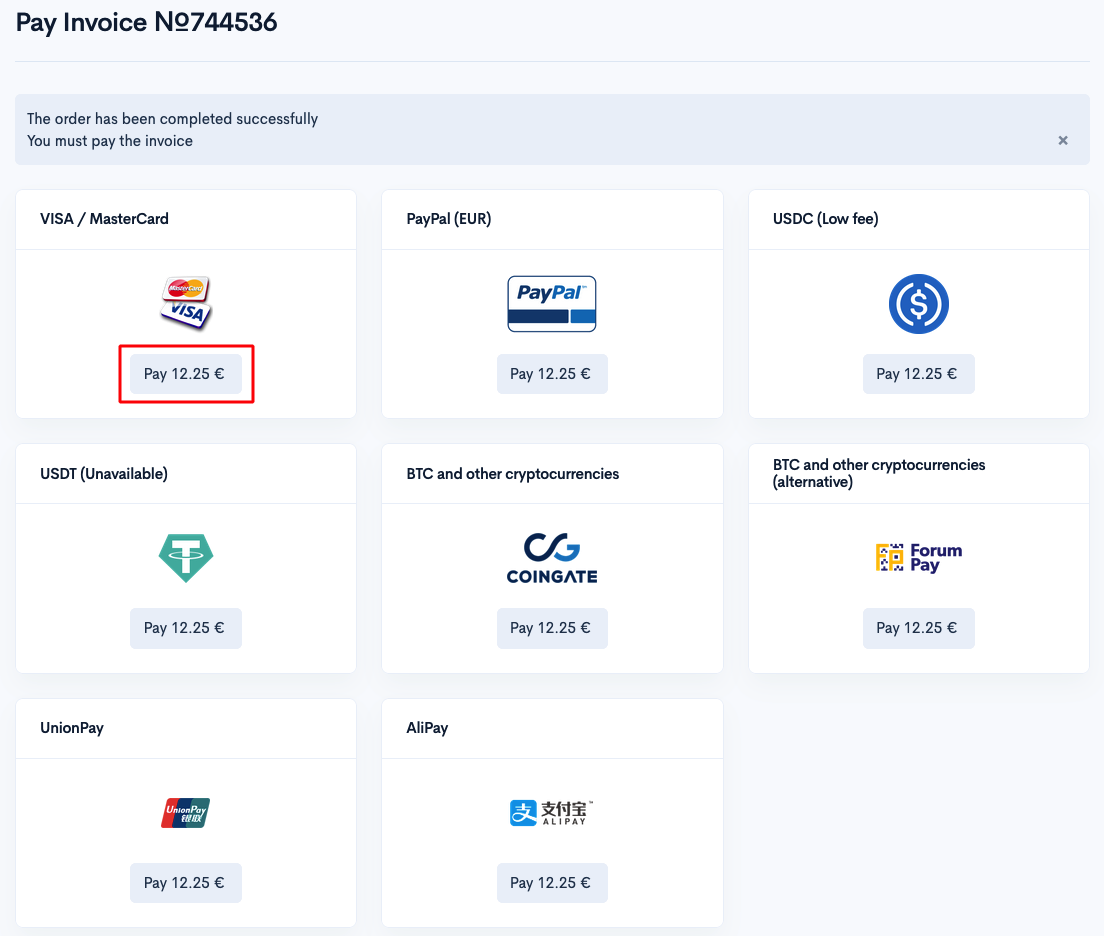The image size is (1104, 936).
Task: Click the VISA / MasterCard cards logo
Action: 186,304
